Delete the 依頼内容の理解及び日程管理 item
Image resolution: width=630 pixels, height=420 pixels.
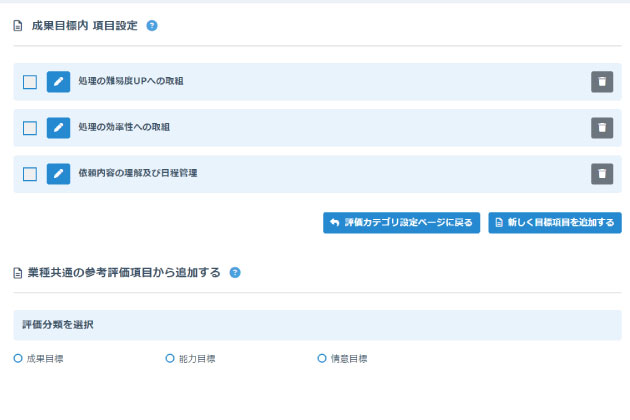coord(601,174)
